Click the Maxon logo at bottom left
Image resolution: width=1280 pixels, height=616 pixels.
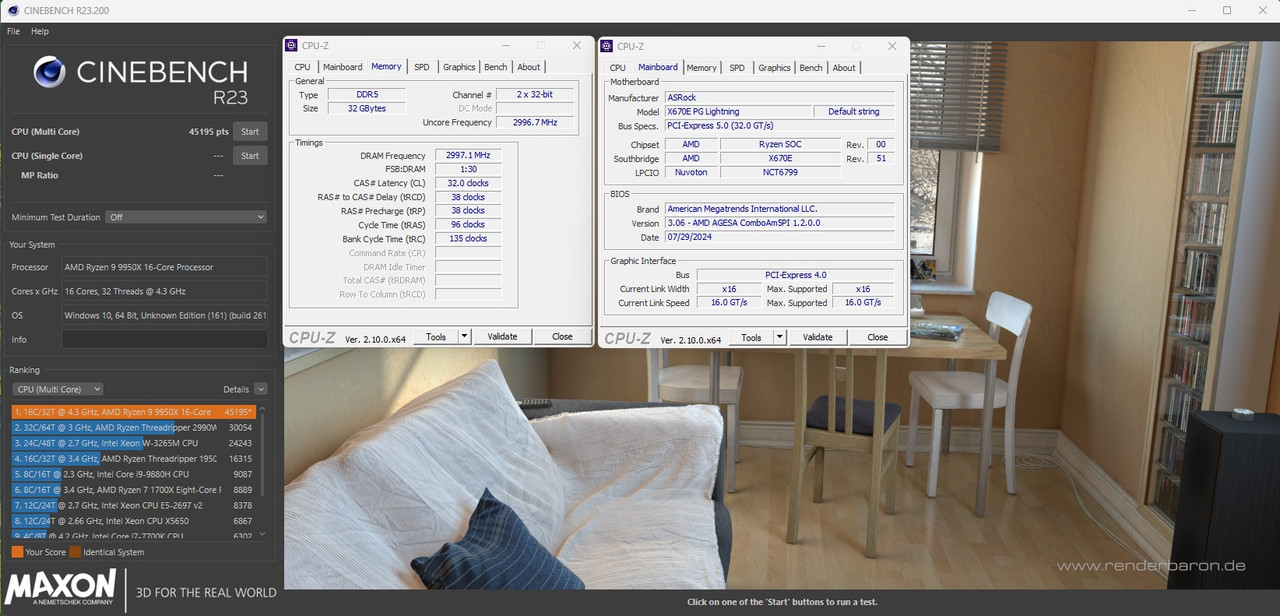point(60,587)
